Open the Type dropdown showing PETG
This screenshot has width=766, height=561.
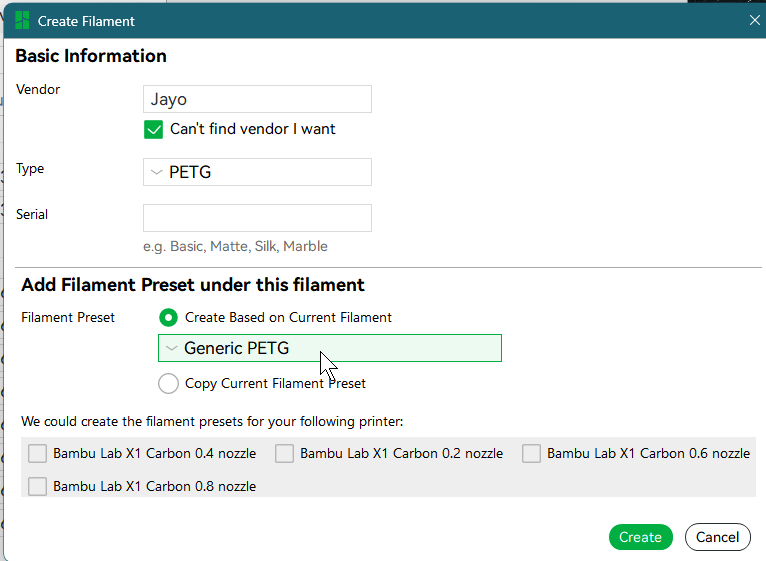[257, 172]
